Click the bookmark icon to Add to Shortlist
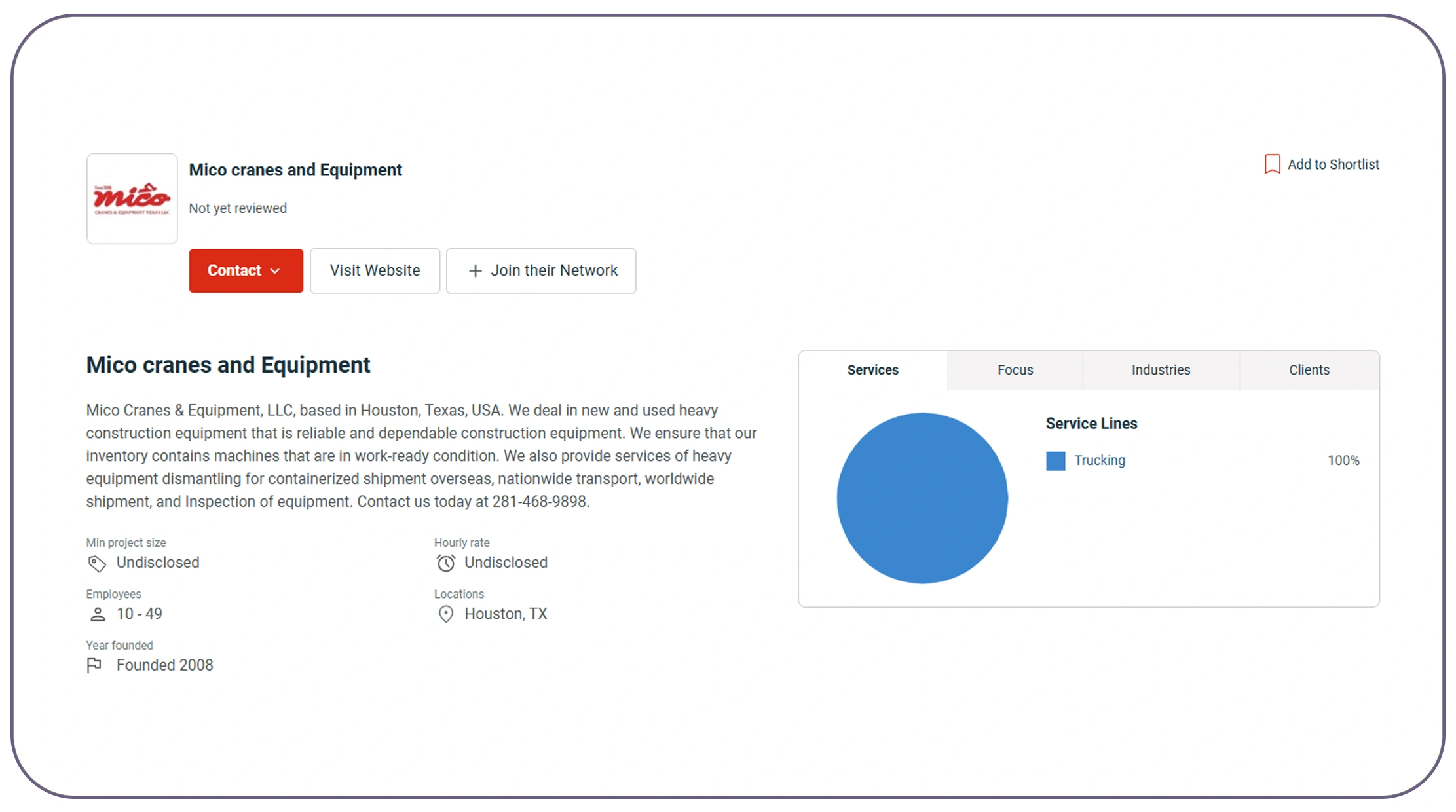 [1271, 164]
